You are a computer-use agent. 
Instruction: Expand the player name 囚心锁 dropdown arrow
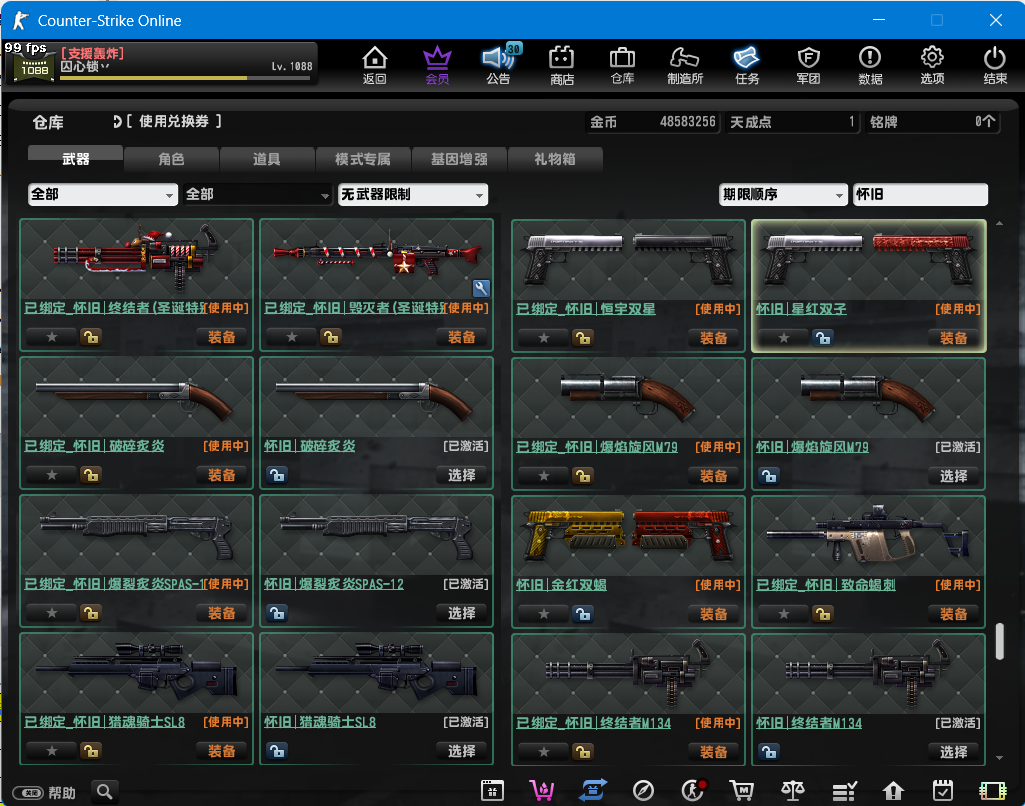coord(106,67)
